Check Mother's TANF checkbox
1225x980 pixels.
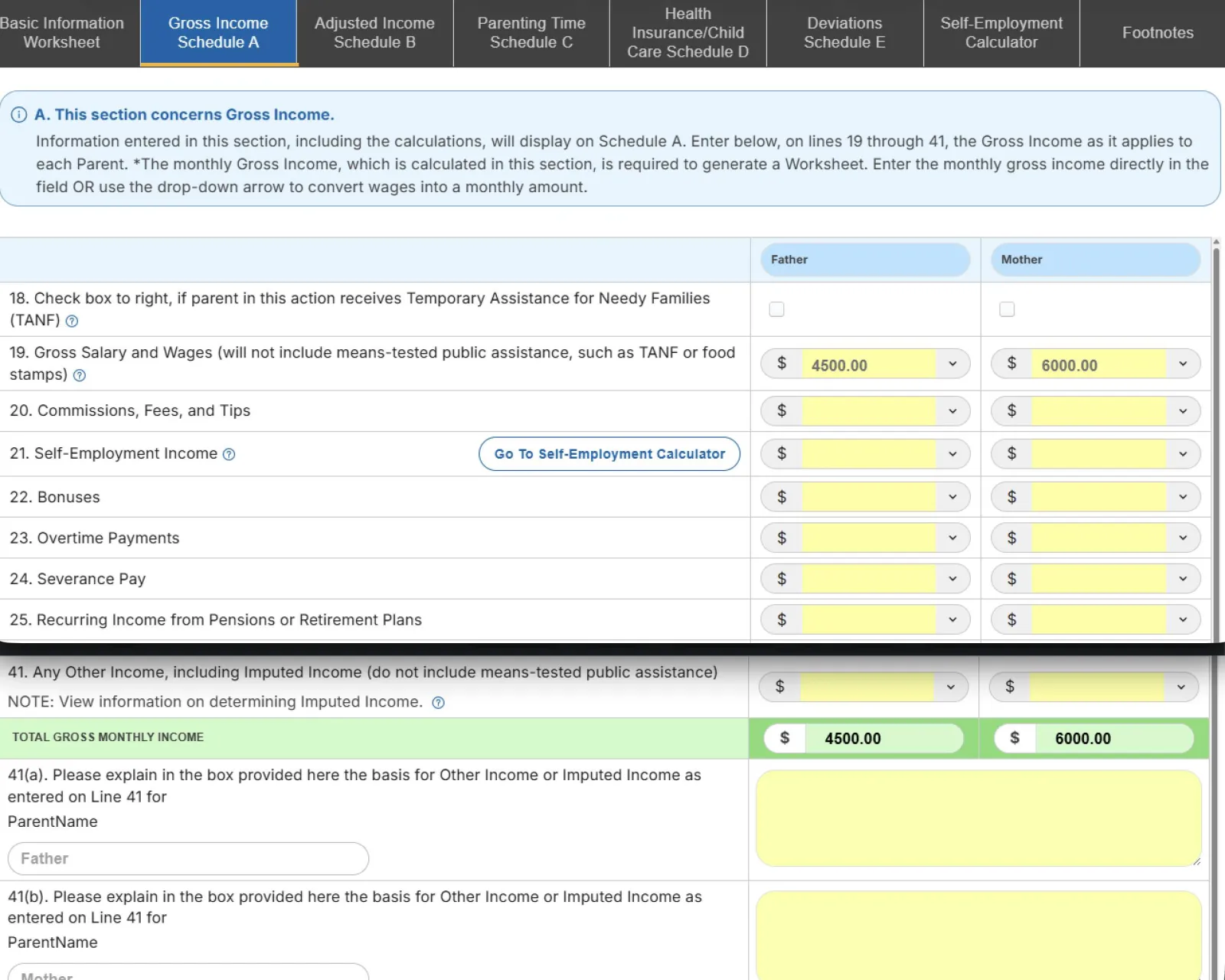tap(1007, 309)
